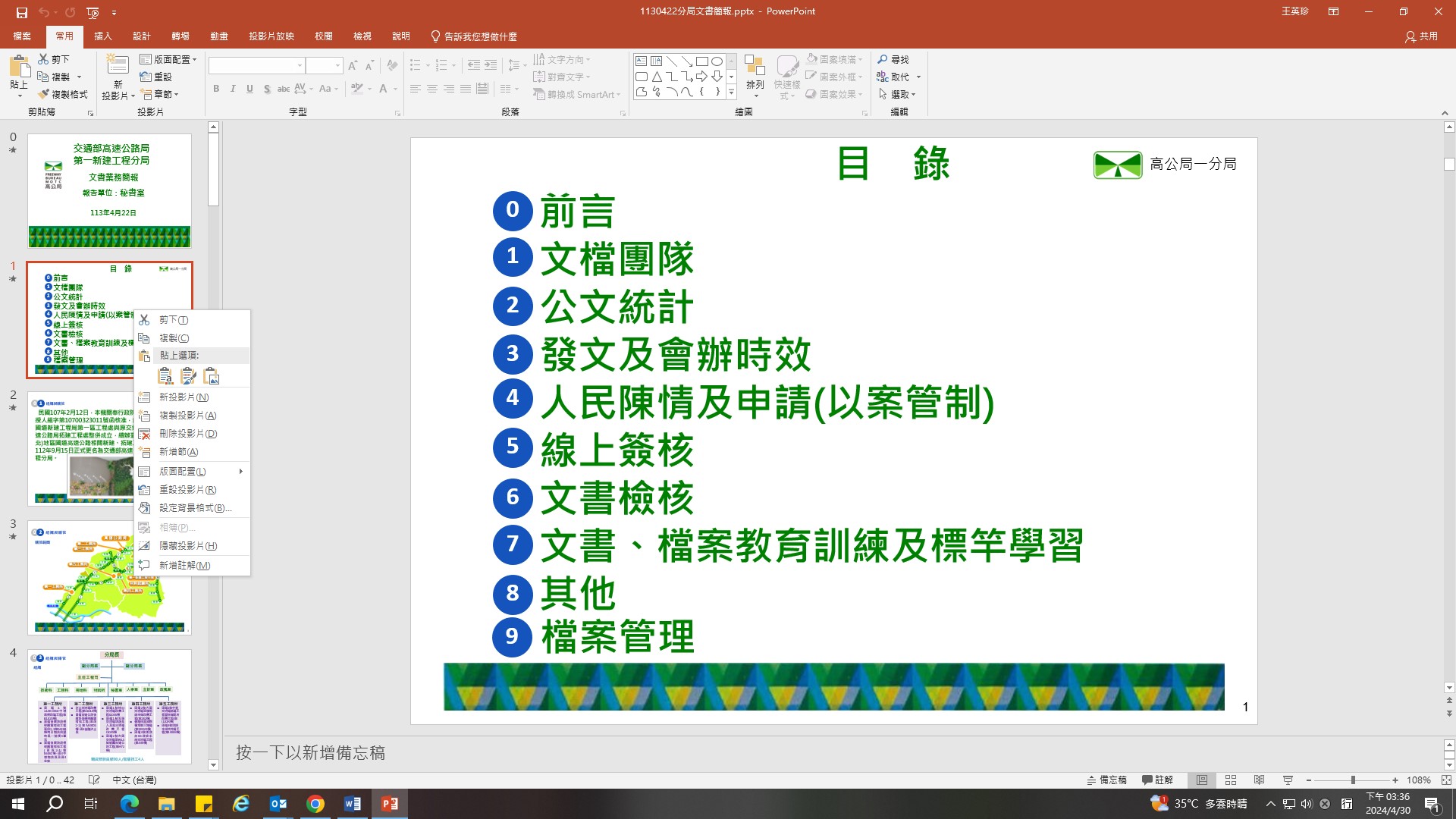
Task: Collapse the ribbon with the chevron arrow
Action: coord(1445,113)
